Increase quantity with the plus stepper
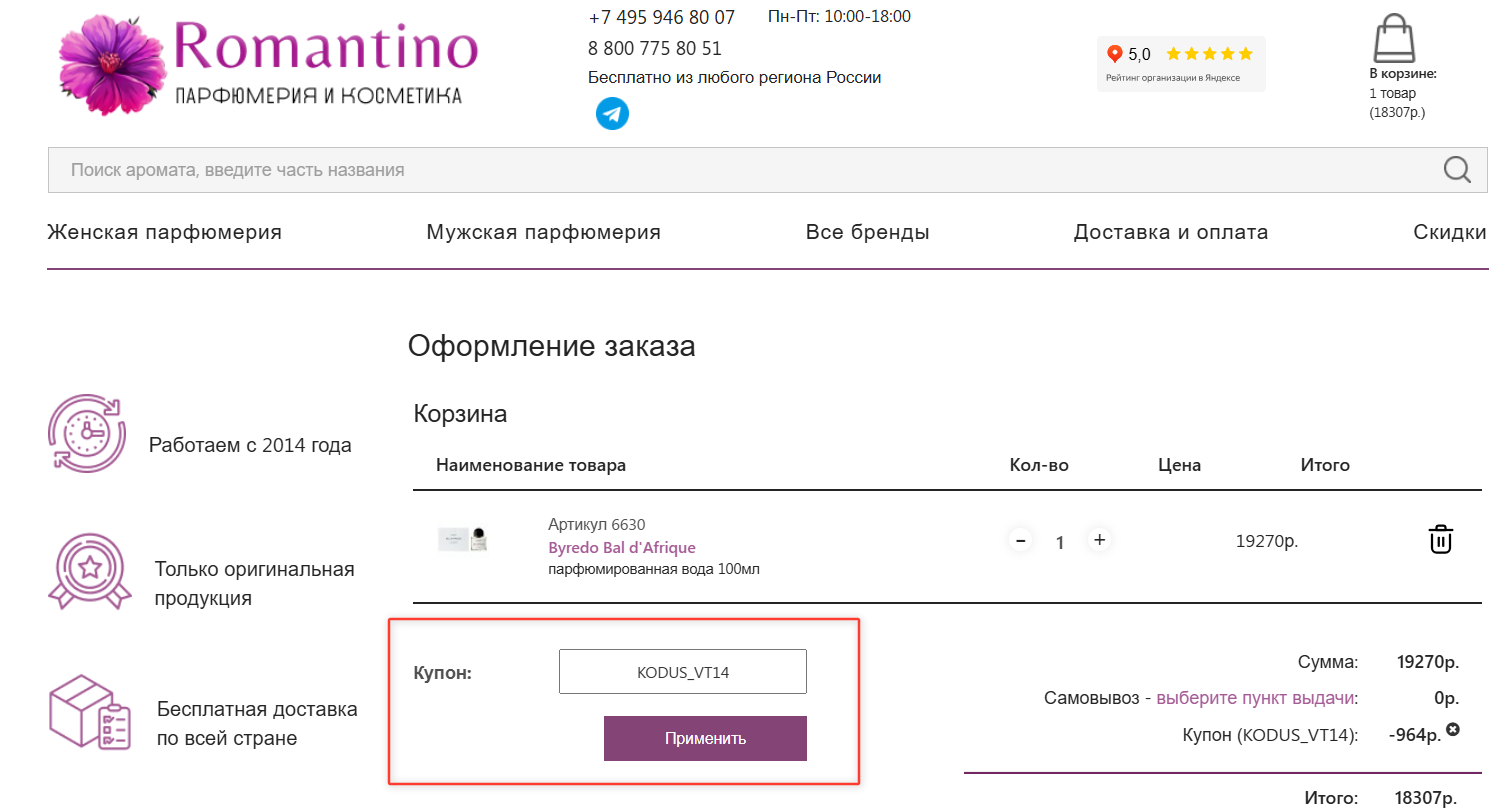 point(1098,539)
